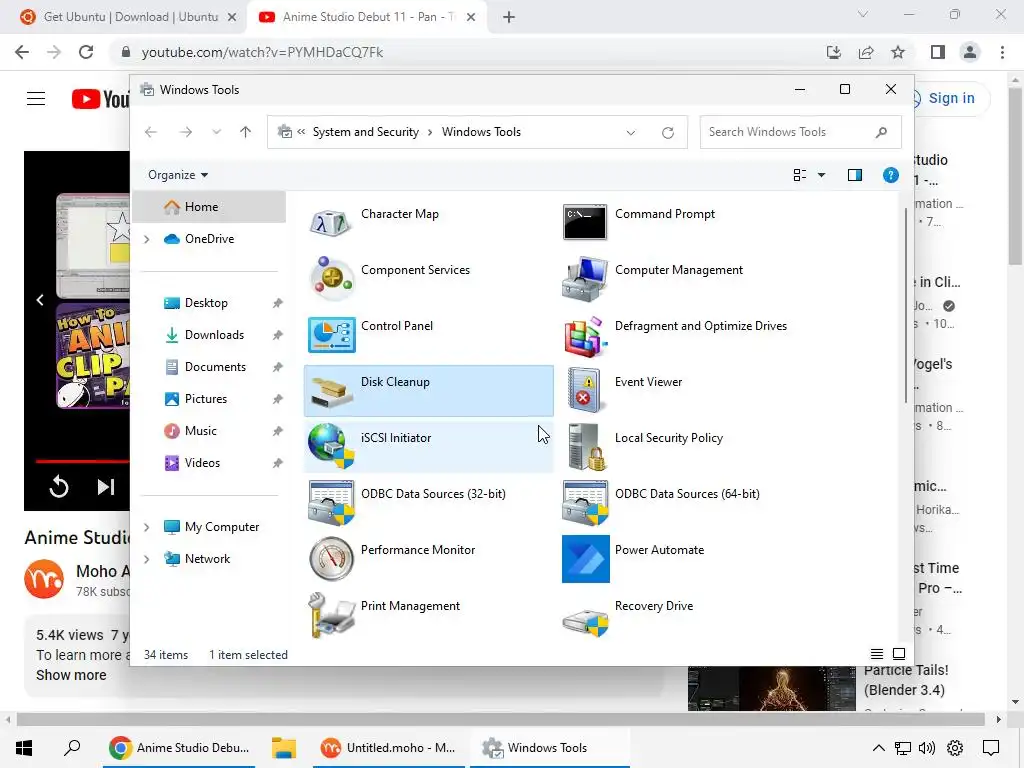The height and width of the screenshot is (768, 1024).
Task: Toggle the preview pane icon
Action: point(854,175)
